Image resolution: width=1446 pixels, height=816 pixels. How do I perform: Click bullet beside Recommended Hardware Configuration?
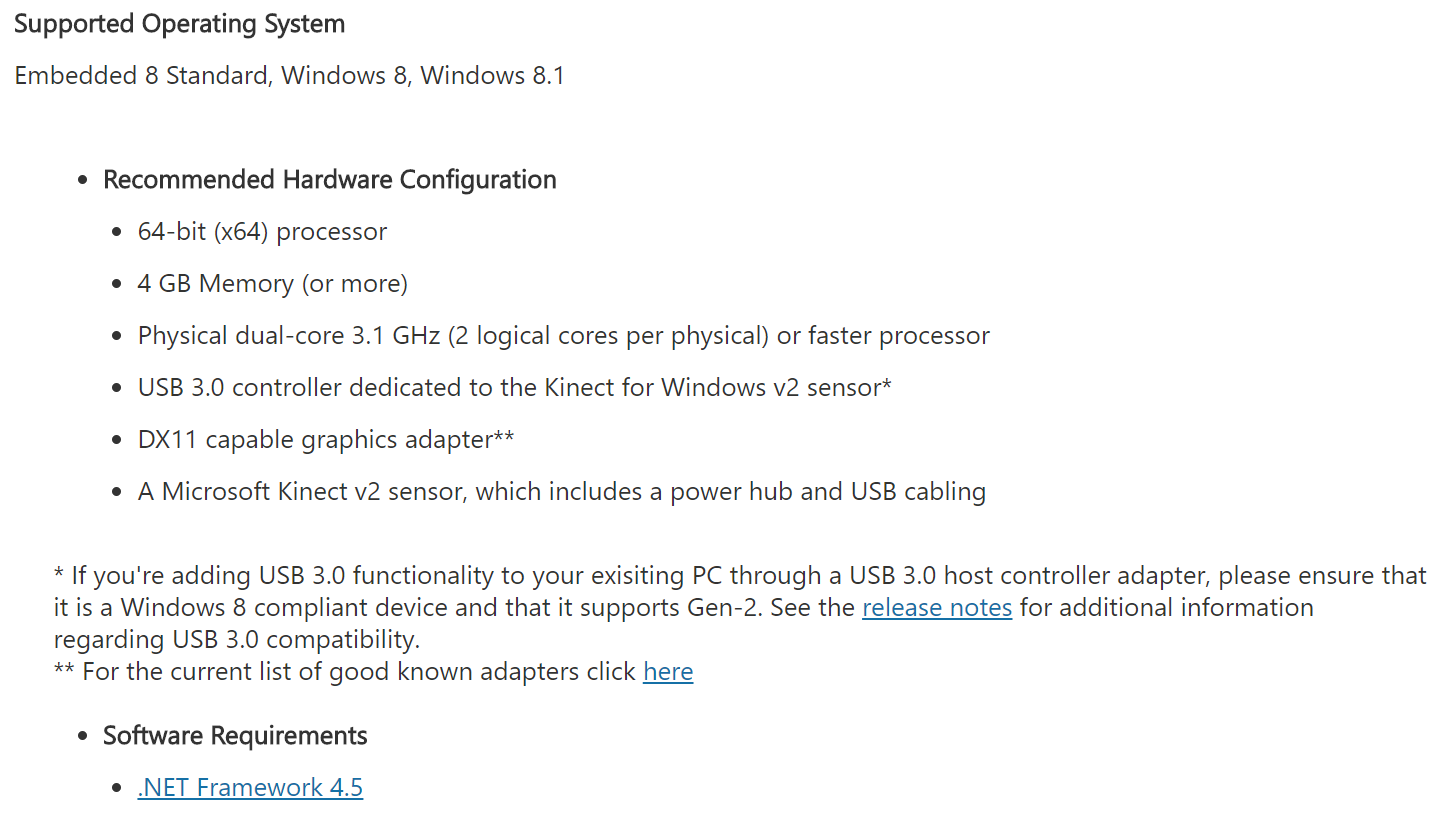pos(84,181)
